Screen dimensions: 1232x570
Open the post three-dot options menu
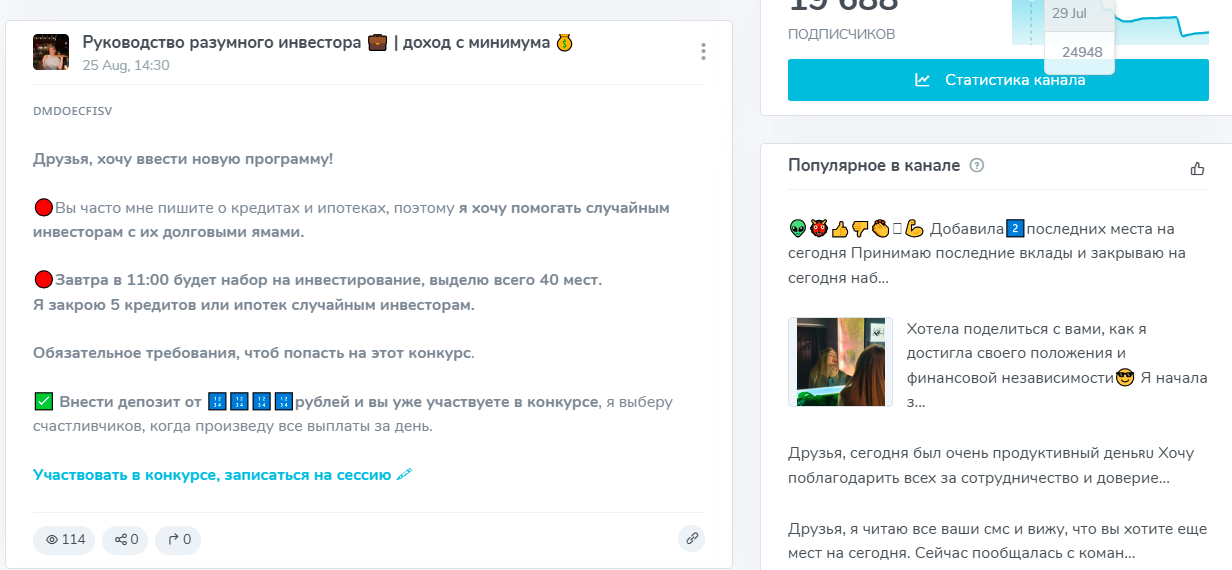click(704, 52)
